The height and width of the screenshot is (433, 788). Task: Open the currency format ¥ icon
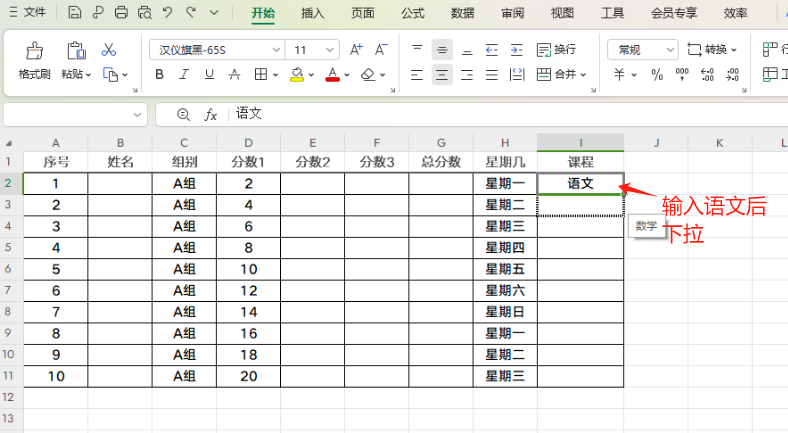[x=619, y=75]
